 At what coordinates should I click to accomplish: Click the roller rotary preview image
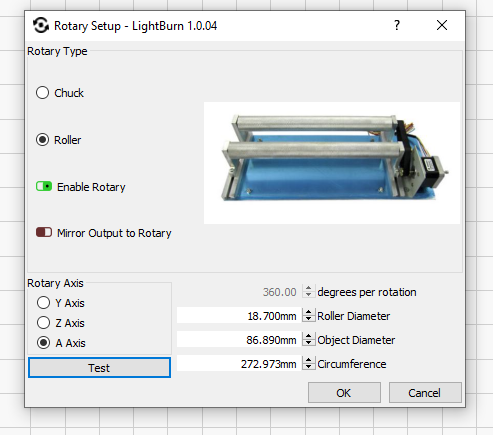tap(332, 163)
